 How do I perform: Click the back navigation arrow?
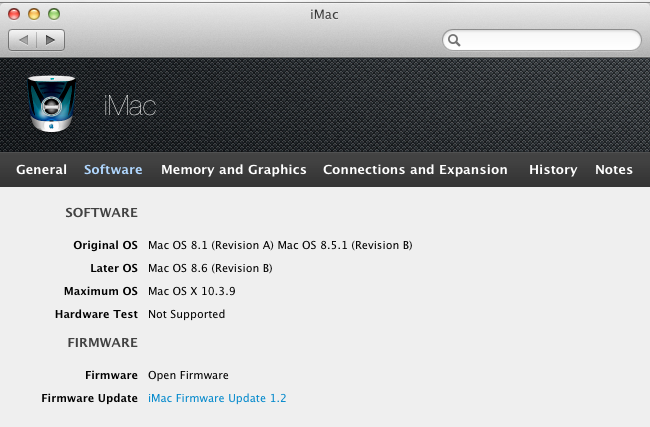(23, 40)
